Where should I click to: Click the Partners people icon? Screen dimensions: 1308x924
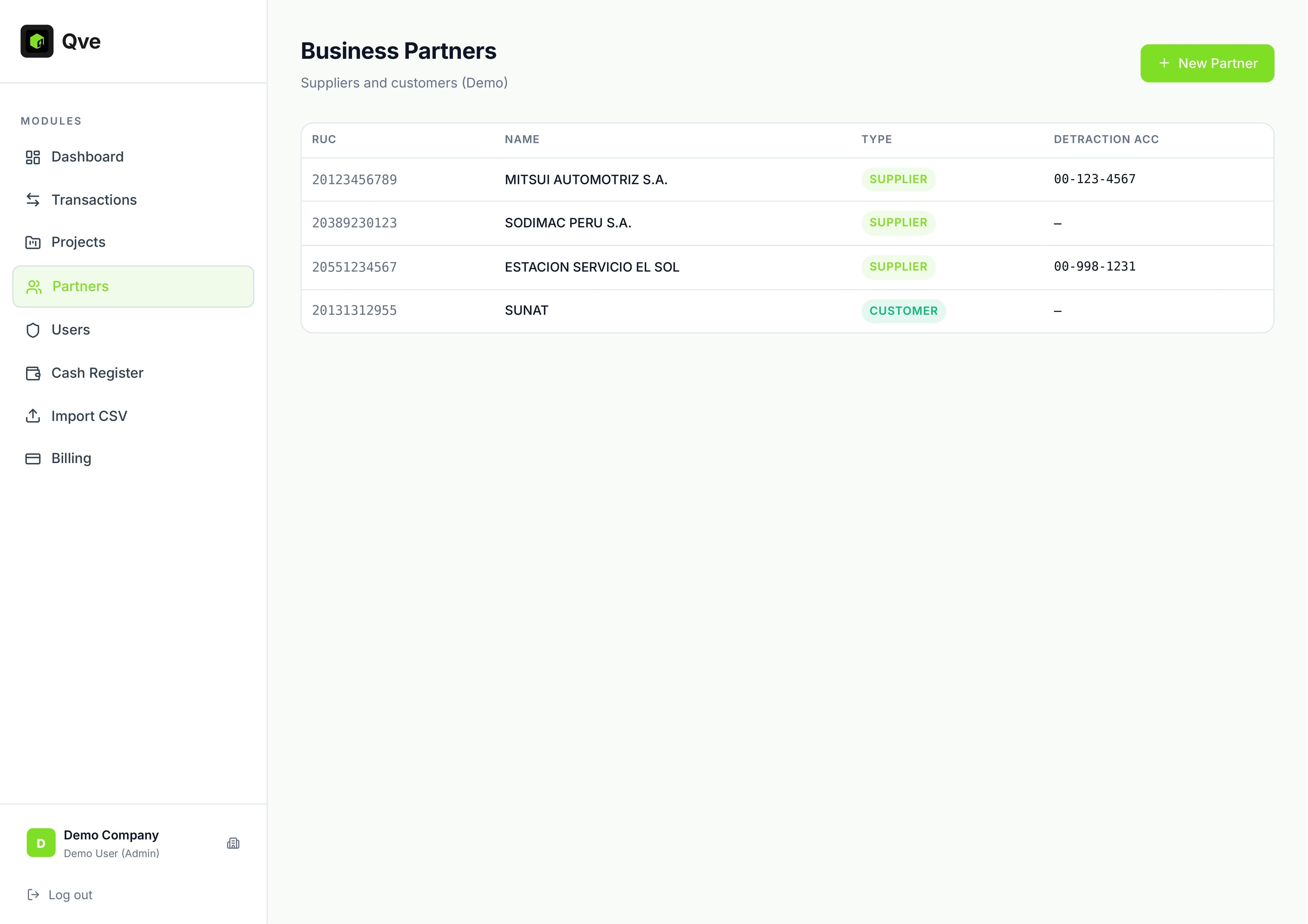[x=34, y=286]
